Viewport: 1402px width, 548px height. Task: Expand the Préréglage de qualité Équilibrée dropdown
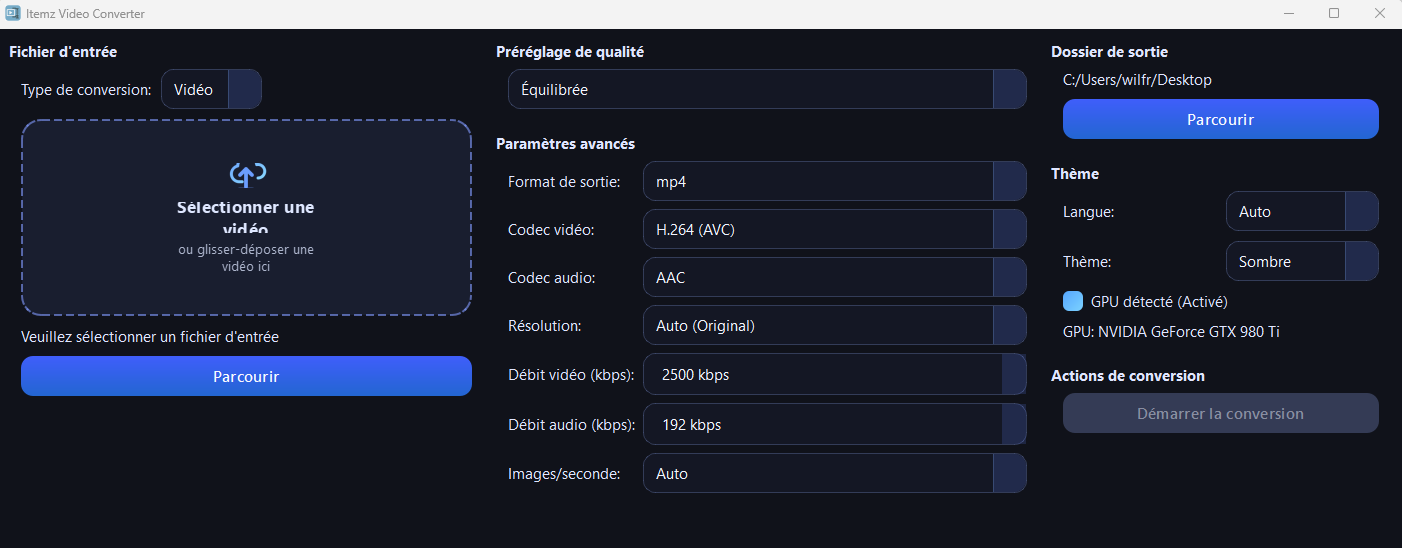coord(766,89)
